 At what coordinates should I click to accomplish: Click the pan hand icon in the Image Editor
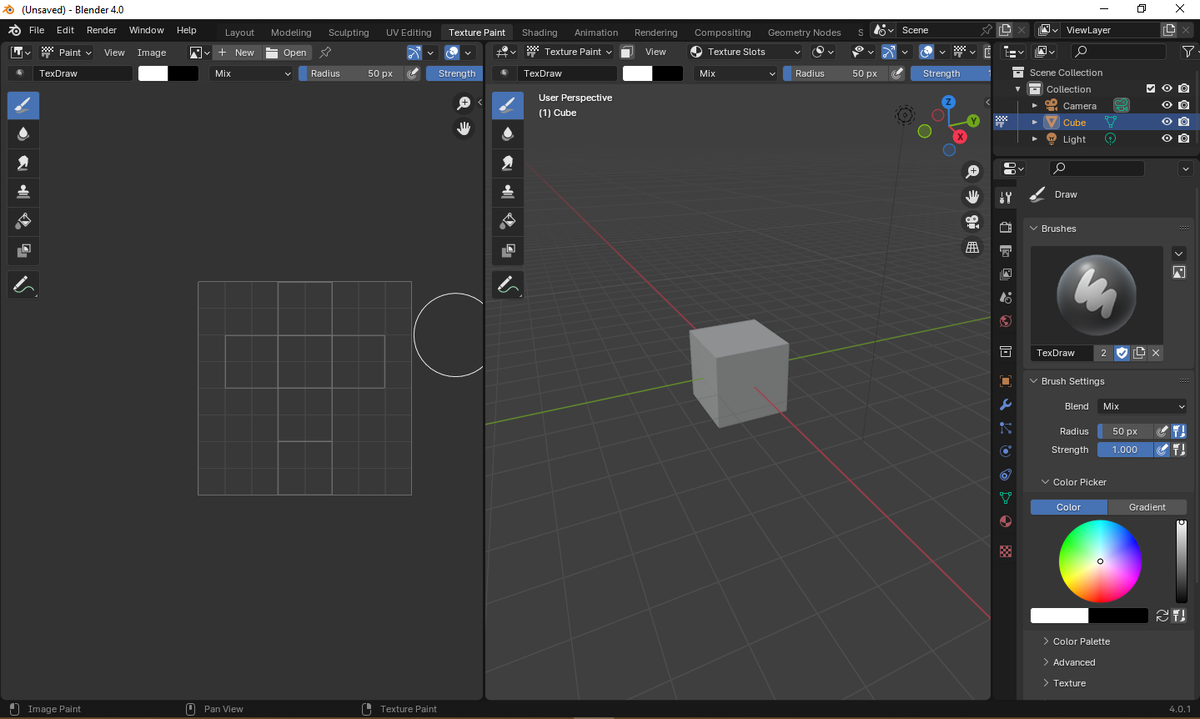point(464,128)
